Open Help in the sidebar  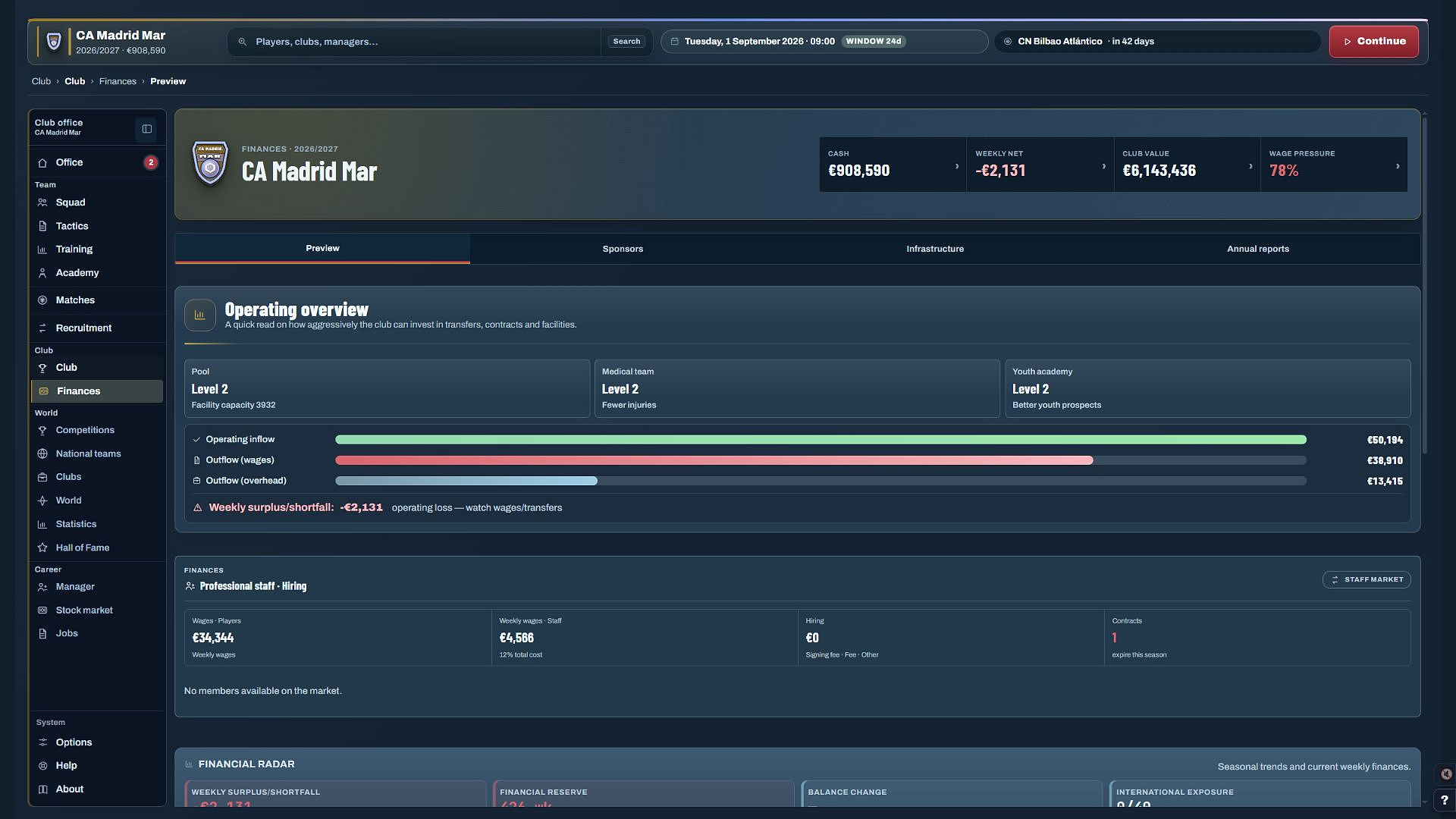click(x=97, y=766)
